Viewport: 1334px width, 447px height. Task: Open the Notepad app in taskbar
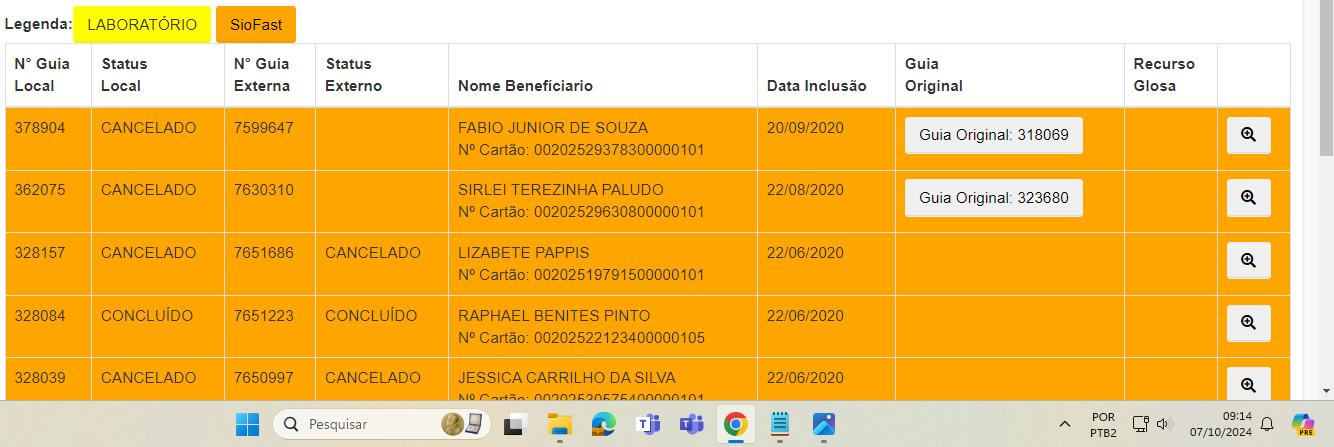779,424
